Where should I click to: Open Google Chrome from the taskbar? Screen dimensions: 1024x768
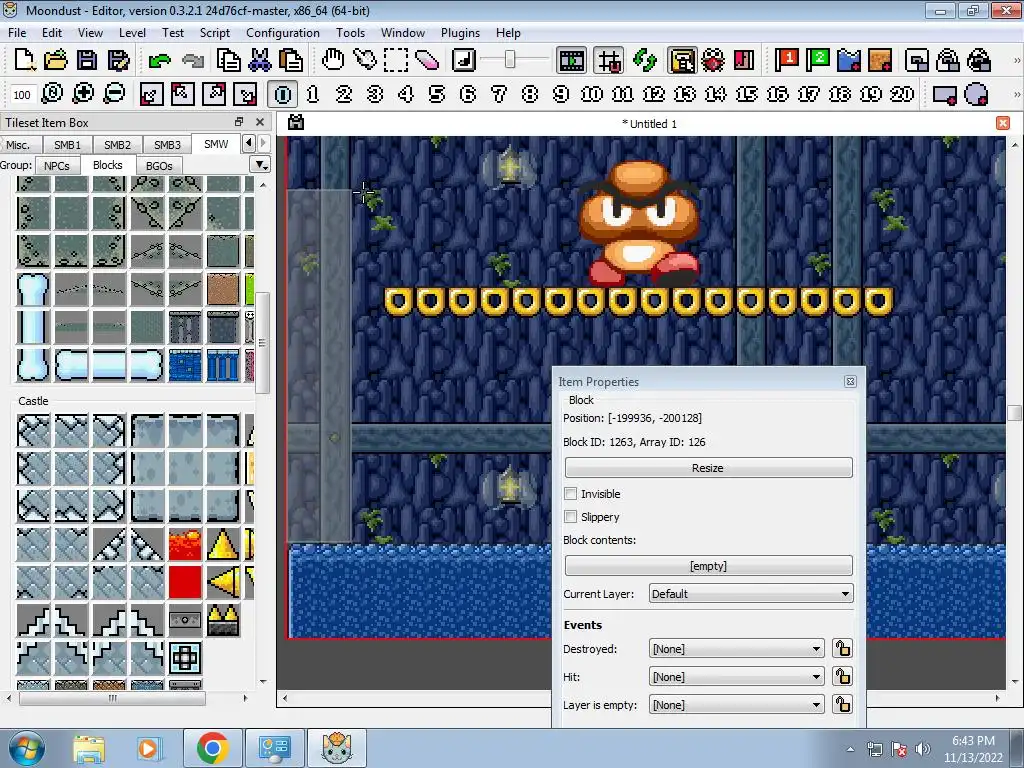click(212, 748)
